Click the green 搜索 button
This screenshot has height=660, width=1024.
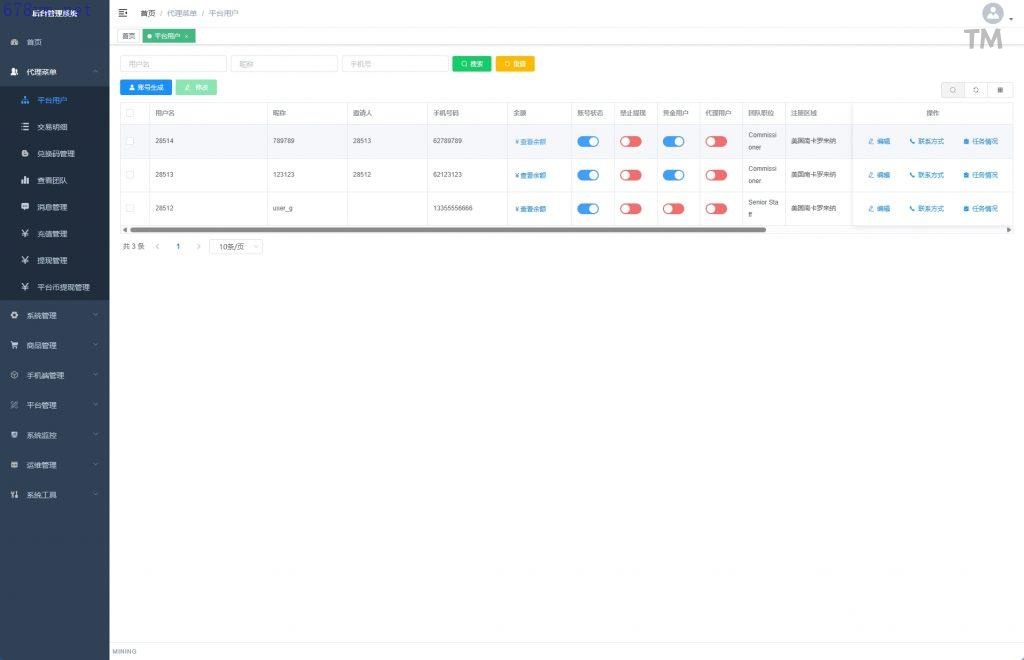point(472,63)
